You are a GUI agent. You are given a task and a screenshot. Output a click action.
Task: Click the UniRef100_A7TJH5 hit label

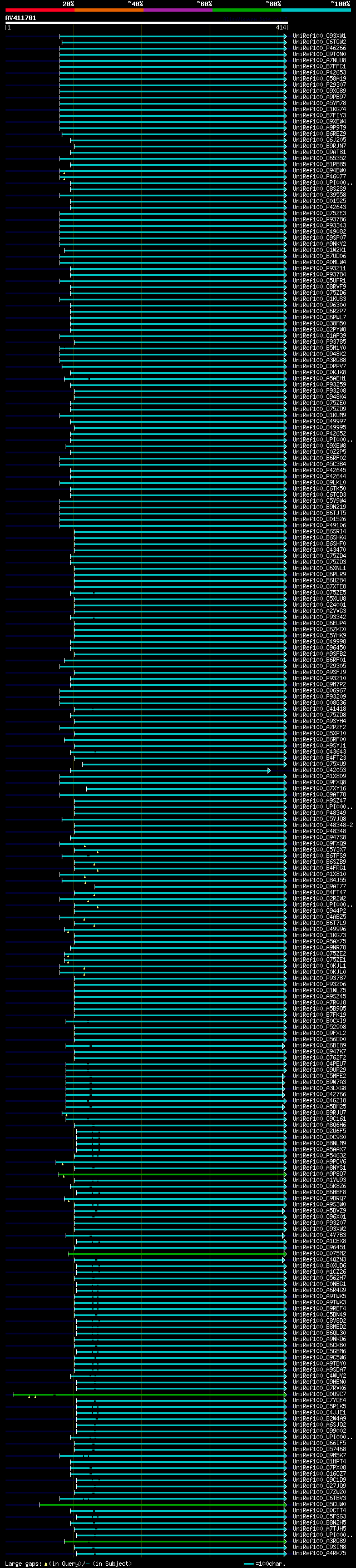[x=319, y=1529]
